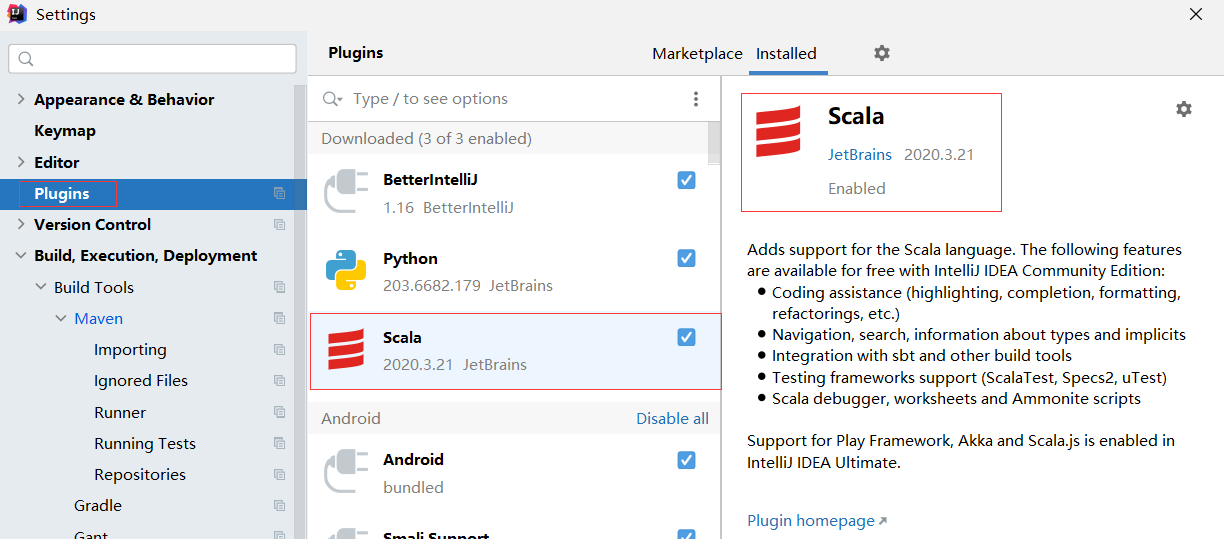
Task: Click the project-level icon beside Plugins in the sidebar
Action: [280, 194]
